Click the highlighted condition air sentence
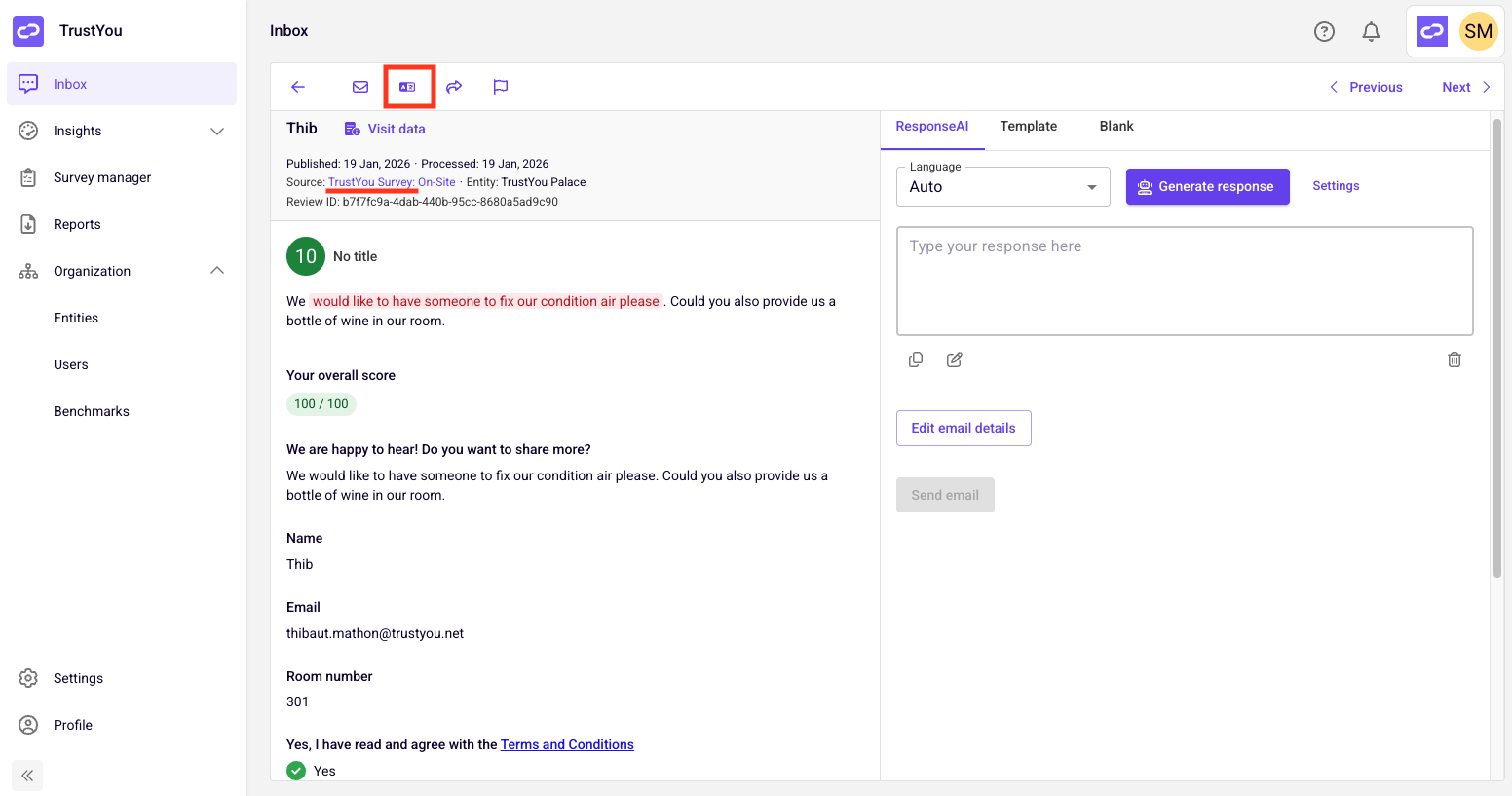This screenshot has height=796, width=1512. [x=486, y=301]
